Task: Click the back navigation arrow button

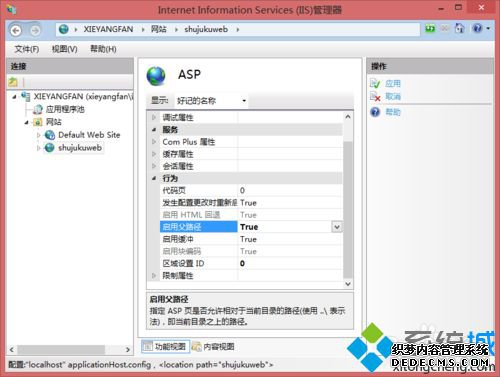Action: coord(16,30)
